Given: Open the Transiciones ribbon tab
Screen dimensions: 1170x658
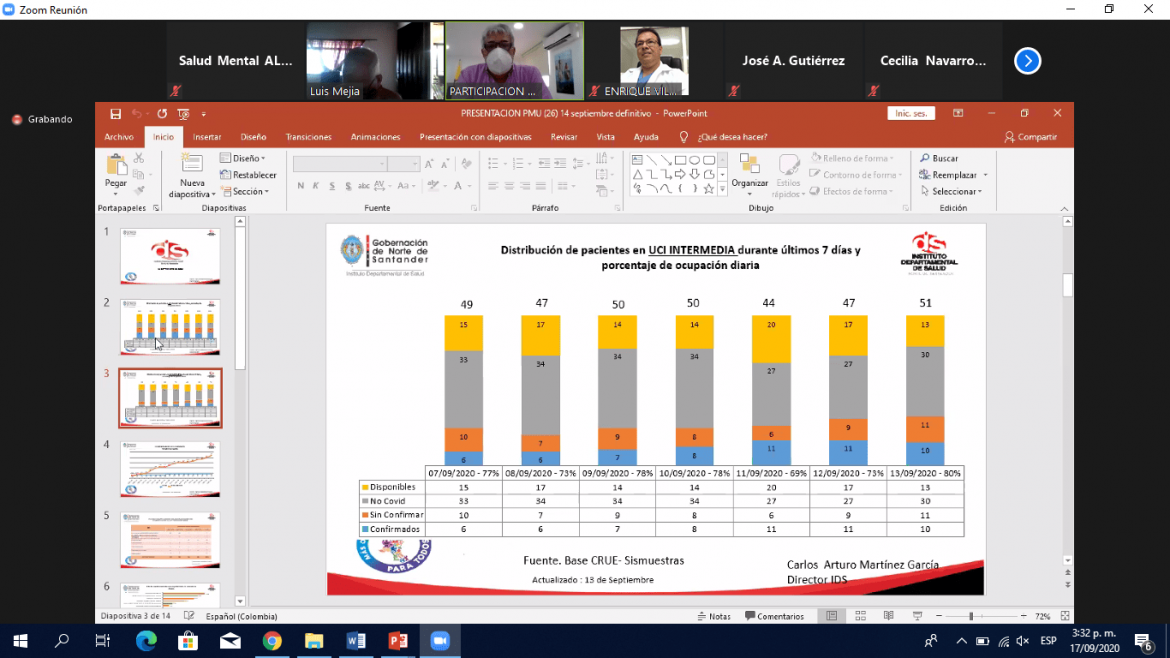Looking at the screenshot, I should click(308, 137).
